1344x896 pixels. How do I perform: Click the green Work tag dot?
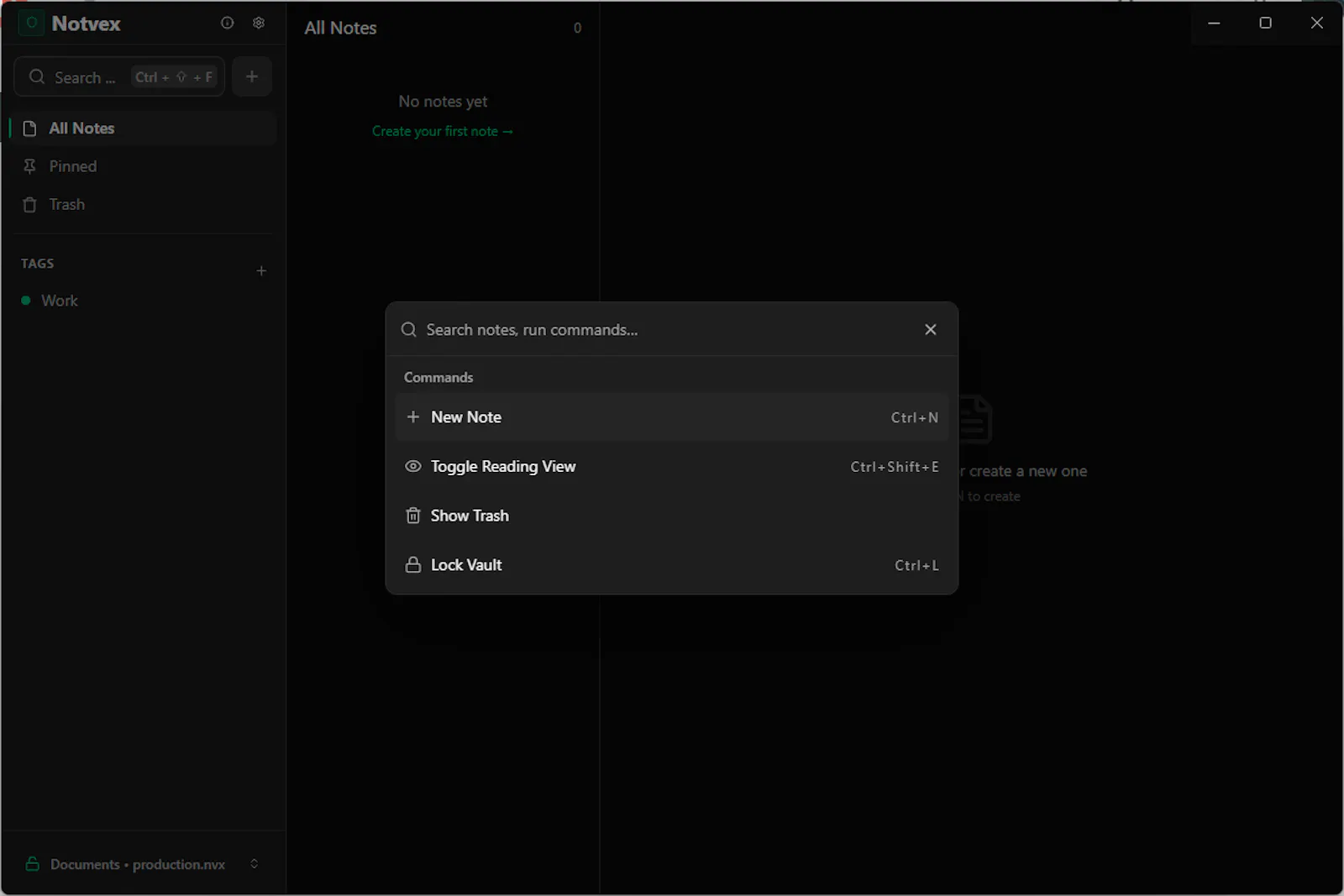[x=26, y=300]
